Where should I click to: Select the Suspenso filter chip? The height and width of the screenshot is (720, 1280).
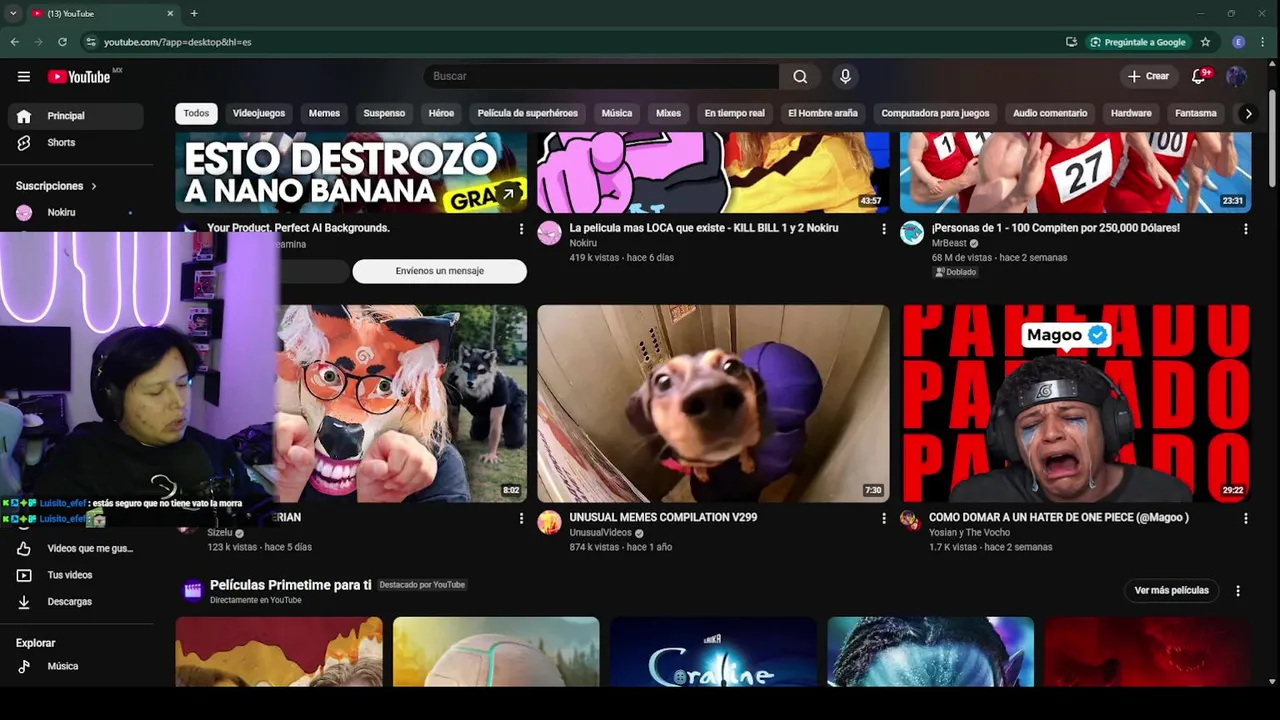(x=384, y=114)
